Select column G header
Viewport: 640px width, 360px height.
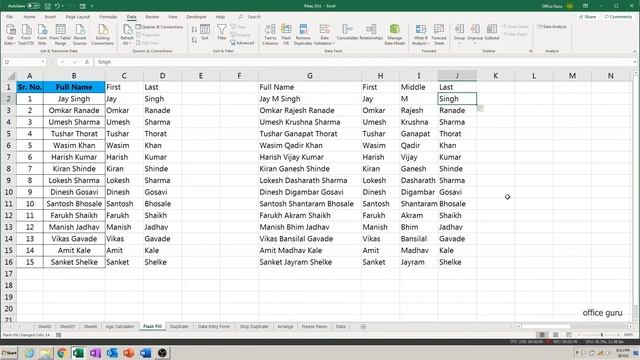pos(310,76)
